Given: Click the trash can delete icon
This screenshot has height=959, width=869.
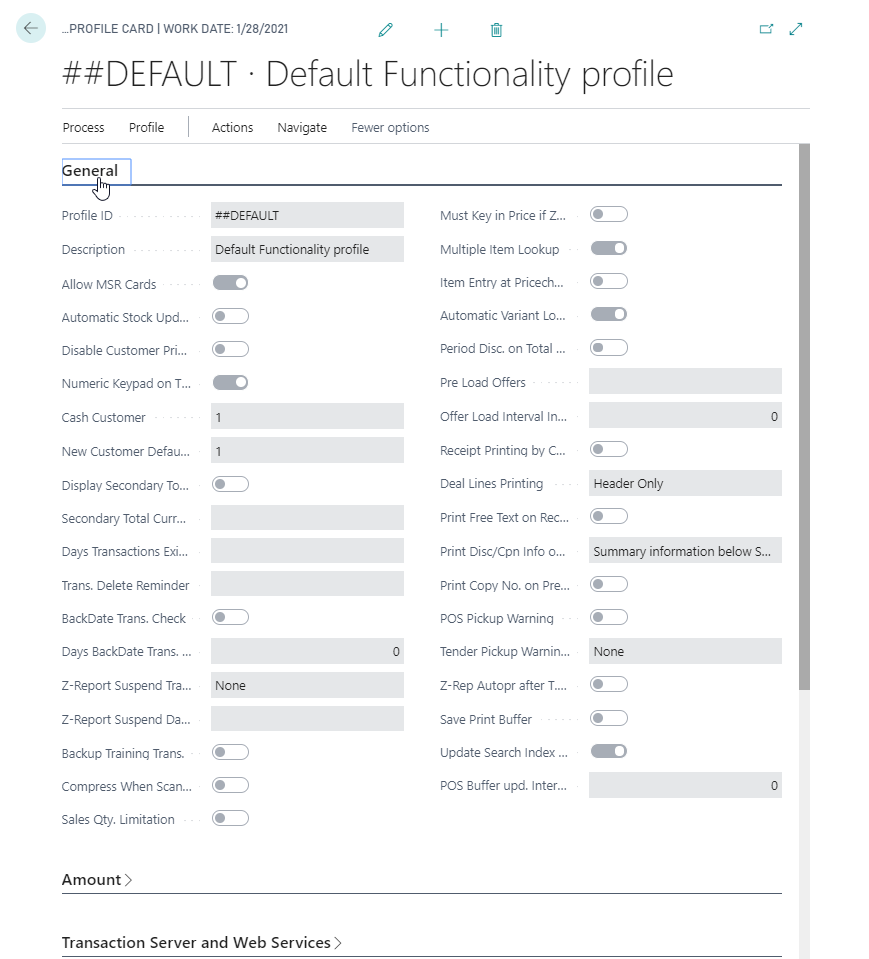Looking at the screenshot, I should pyautogui.click(x=496, y=30).
